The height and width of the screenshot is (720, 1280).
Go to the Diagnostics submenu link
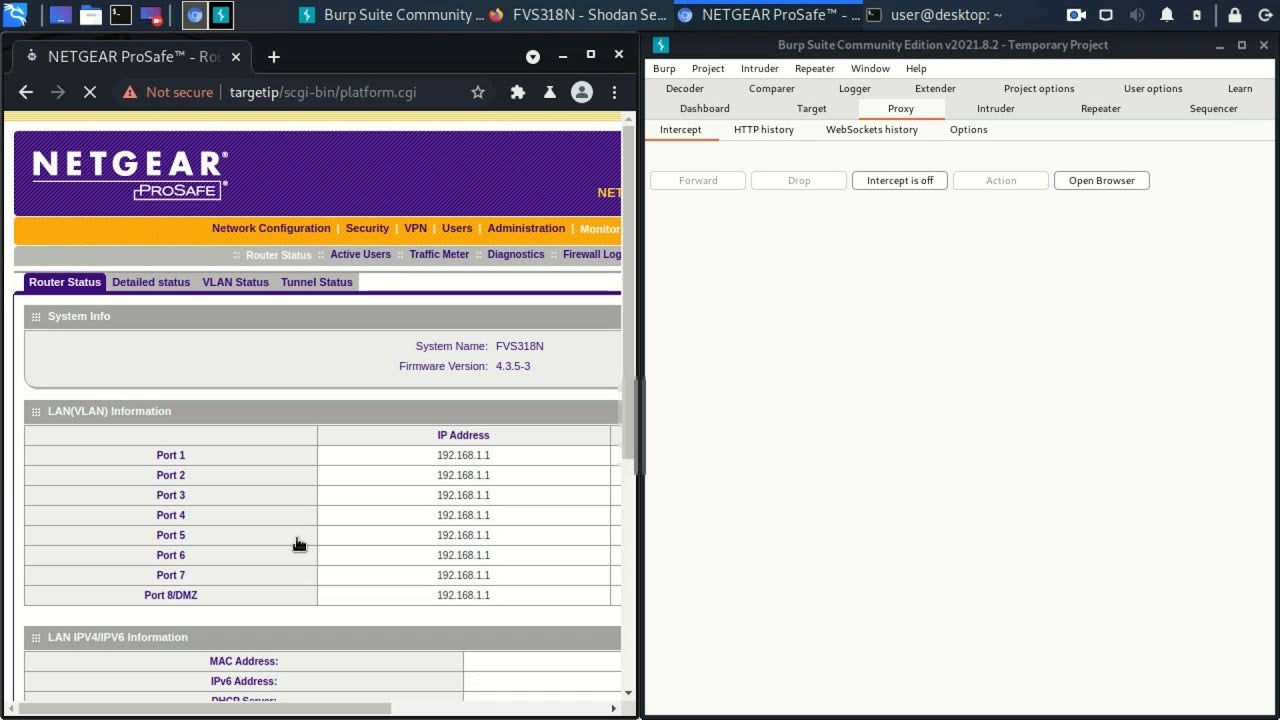(x=515, y=255)
